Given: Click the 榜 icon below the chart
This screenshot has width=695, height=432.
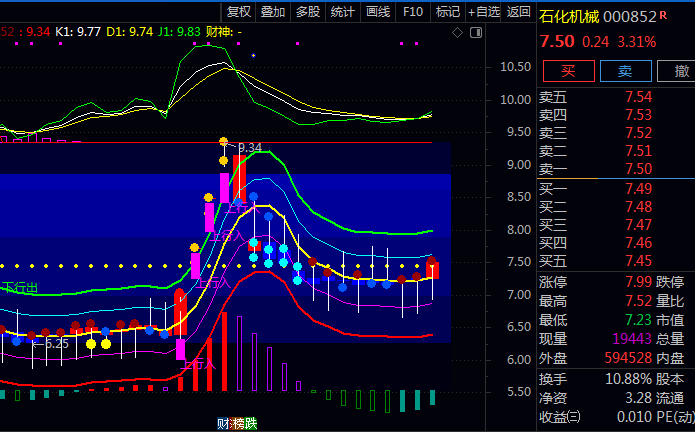Looking at the screenshot, I should coord(237,423).
